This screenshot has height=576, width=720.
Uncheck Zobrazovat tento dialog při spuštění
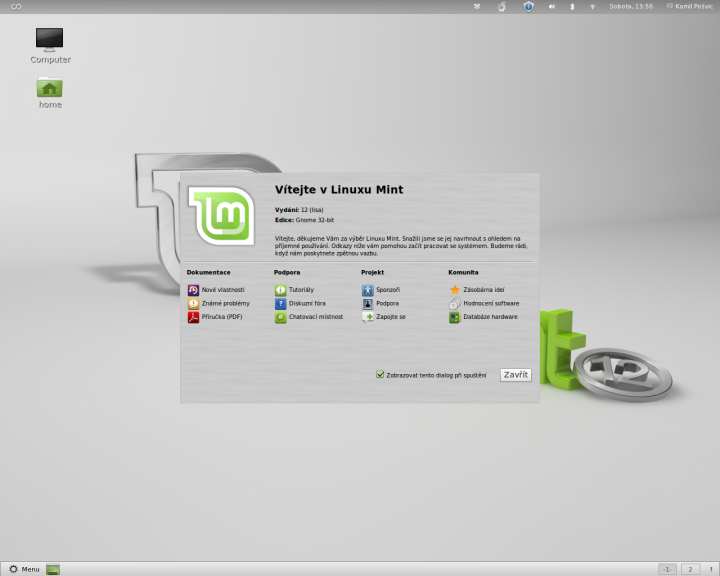point(380,375)
